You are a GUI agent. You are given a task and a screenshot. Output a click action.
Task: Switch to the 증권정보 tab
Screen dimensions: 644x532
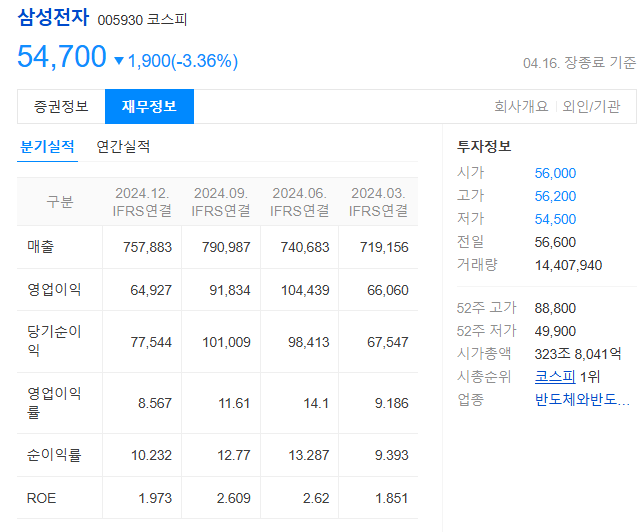[61, 106]
